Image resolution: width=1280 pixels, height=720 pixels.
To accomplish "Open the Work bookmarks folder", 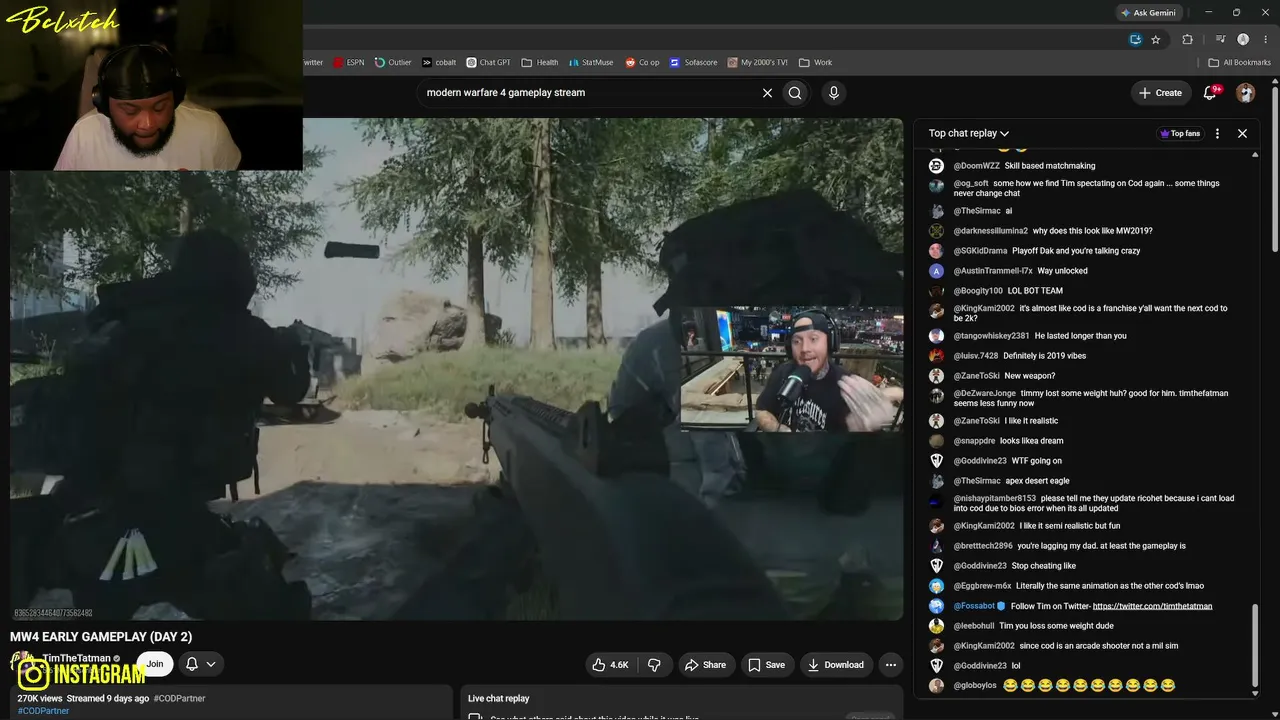I will click(x=815, y=62).
